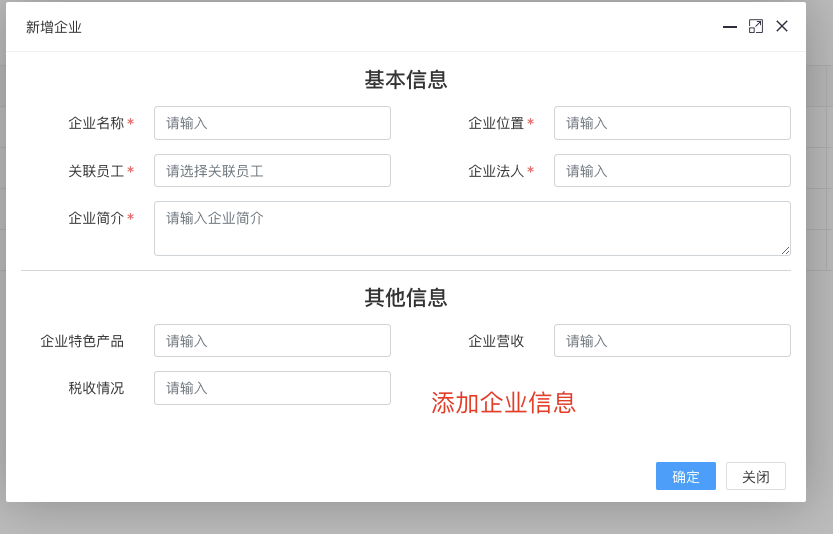Focus the 企业位置 input box
Viewport: 833px width, 534px height.
tap(672, 123)
